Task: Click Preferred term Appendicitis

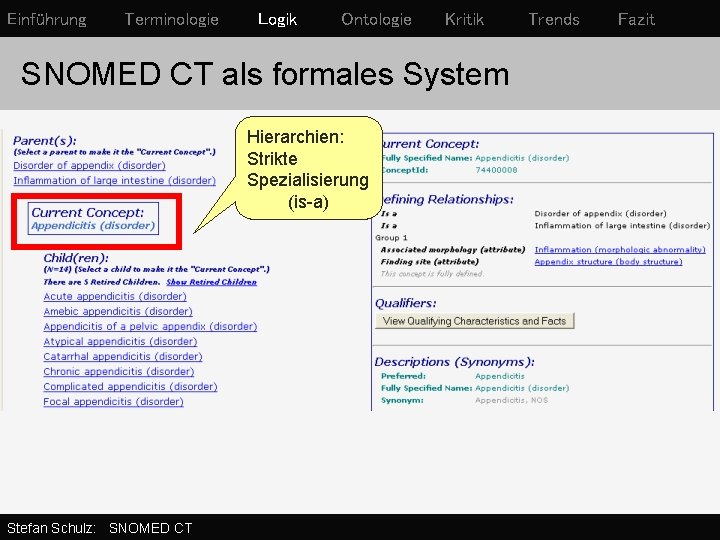Action: pos(500,376)
